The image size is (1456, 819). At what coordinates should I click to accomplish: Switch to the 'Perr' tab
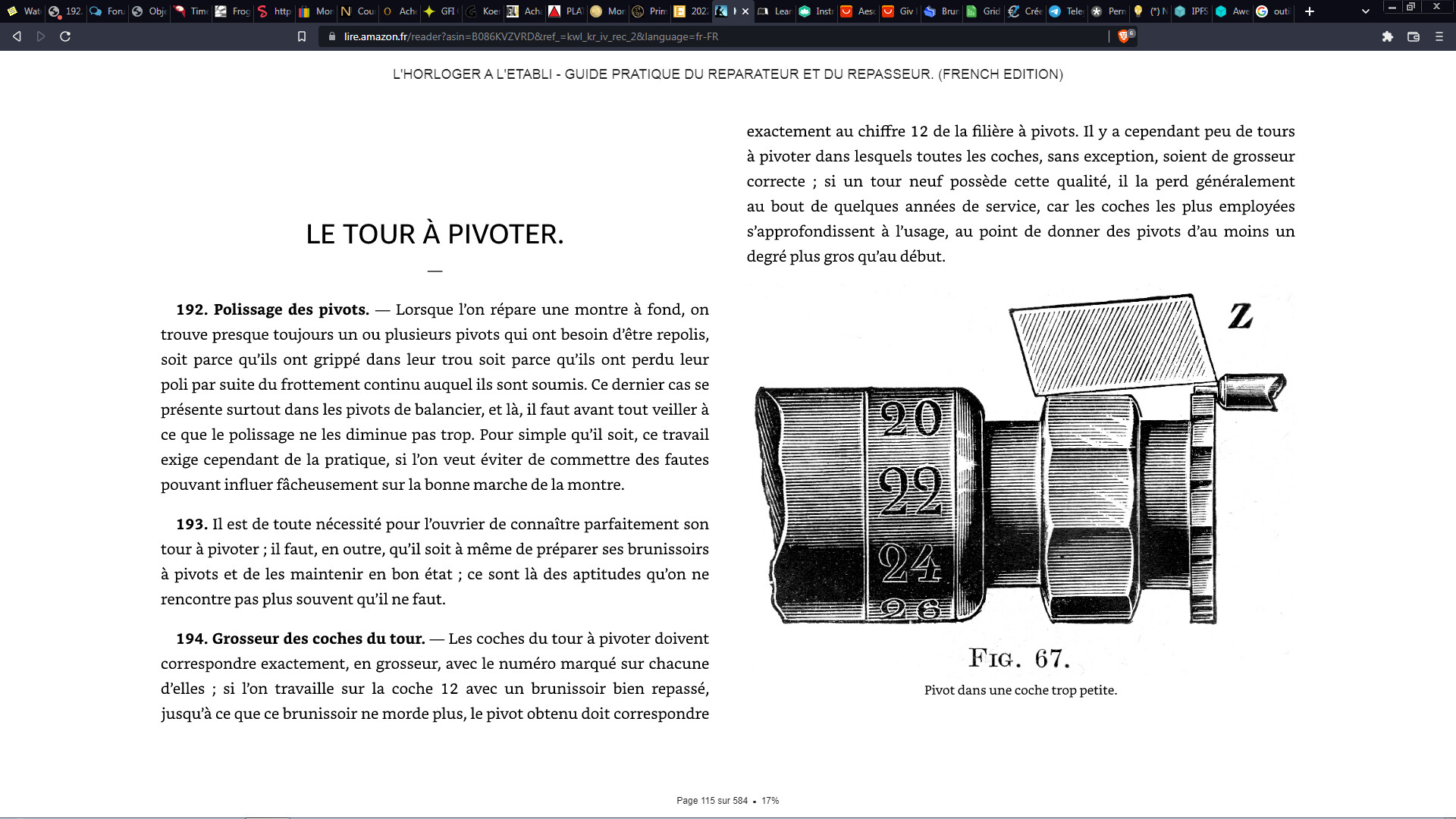click(1107, 11)
